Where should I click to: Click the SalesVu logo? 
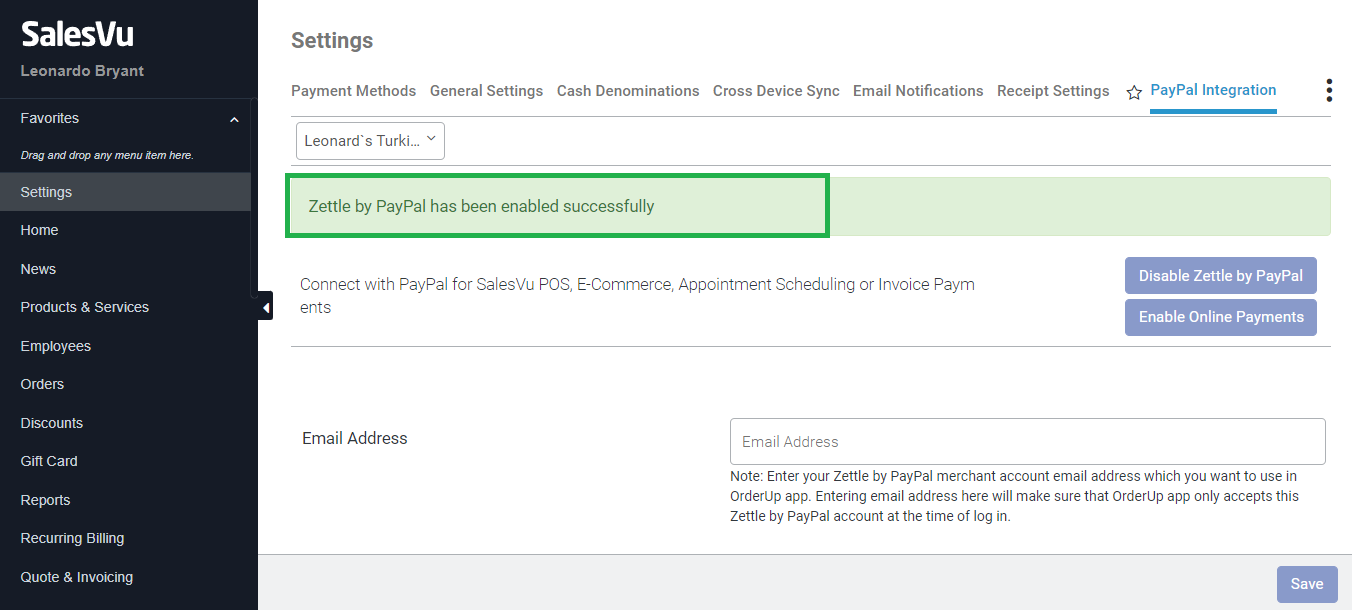(x=77, y=35)
